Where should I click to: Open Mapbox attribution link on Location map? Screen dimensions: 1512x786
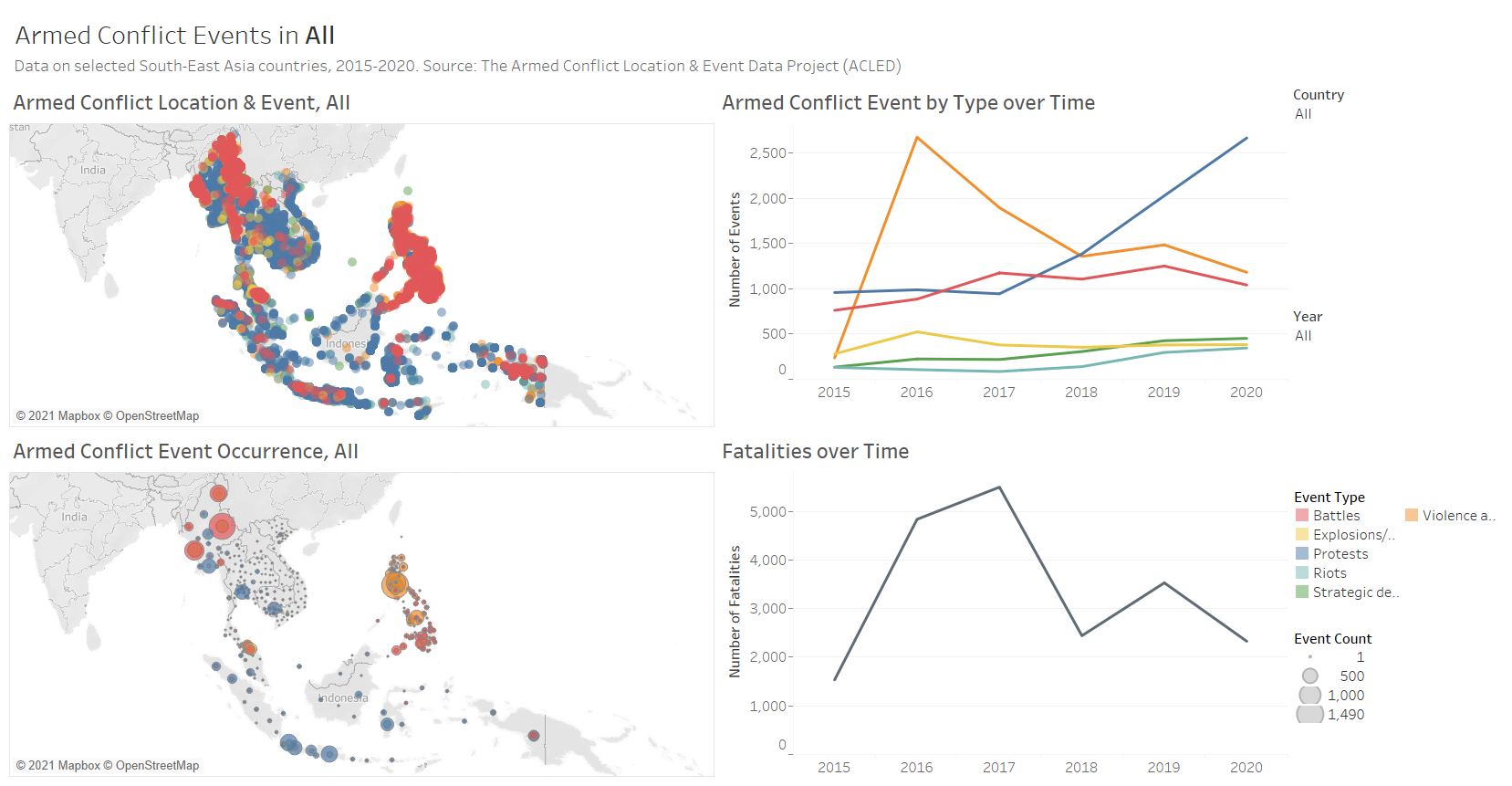(x=64, y=416)
